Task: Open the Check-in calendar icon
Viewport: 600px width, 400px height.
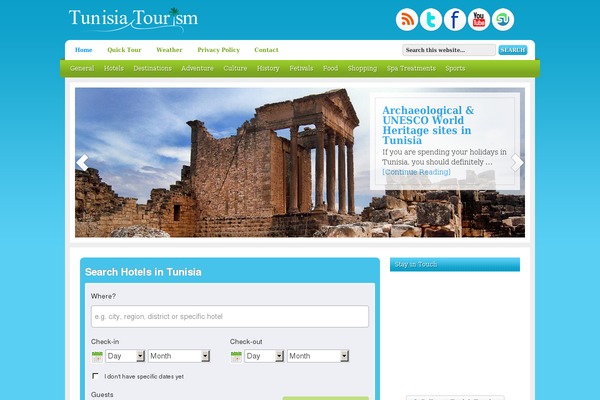Action: 97,356
